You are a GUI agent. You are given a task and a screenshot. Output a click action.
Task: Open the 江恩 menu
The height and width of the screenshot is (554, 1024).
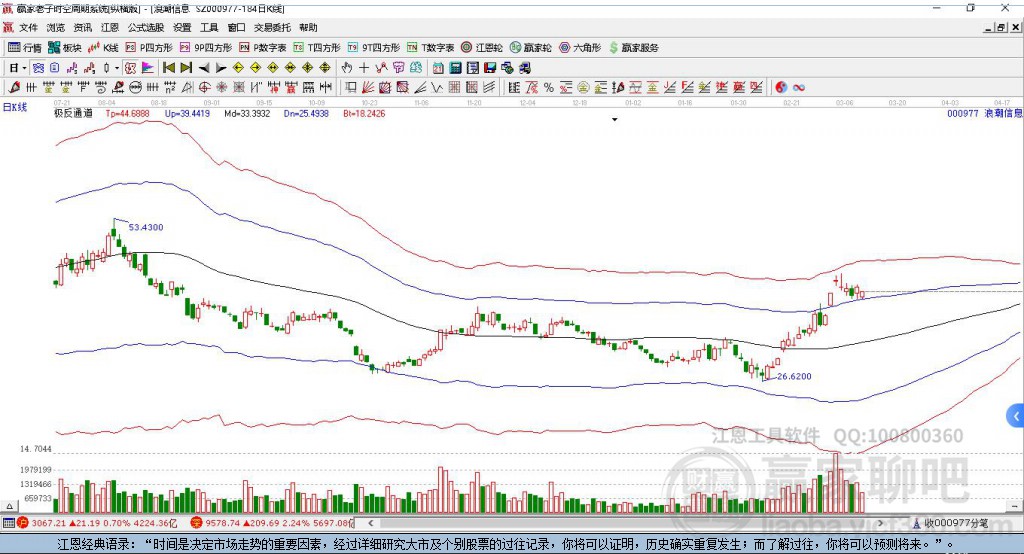click(x=109, y=28)
